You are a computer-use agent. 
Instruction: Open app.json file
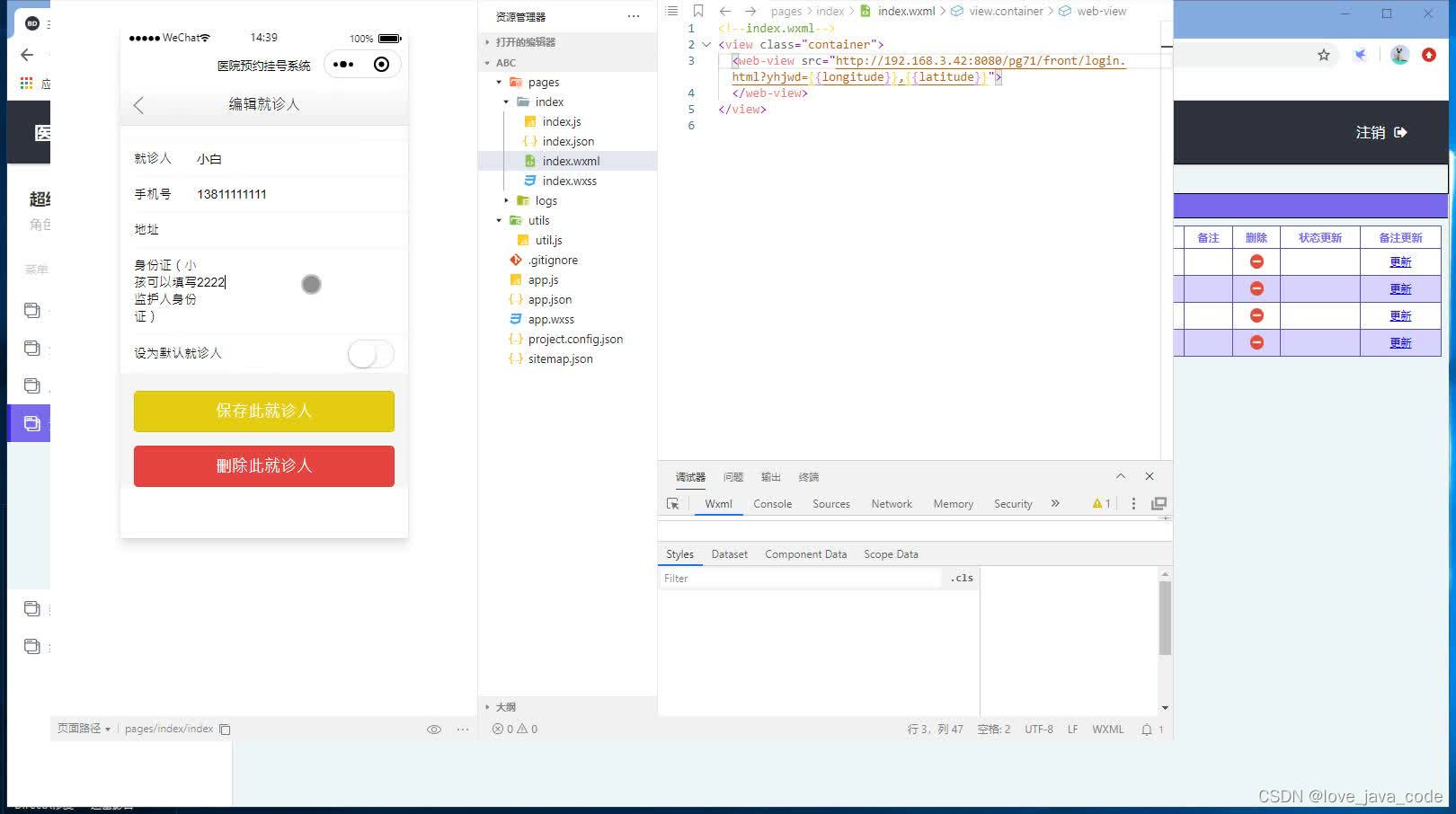(549, 300)
